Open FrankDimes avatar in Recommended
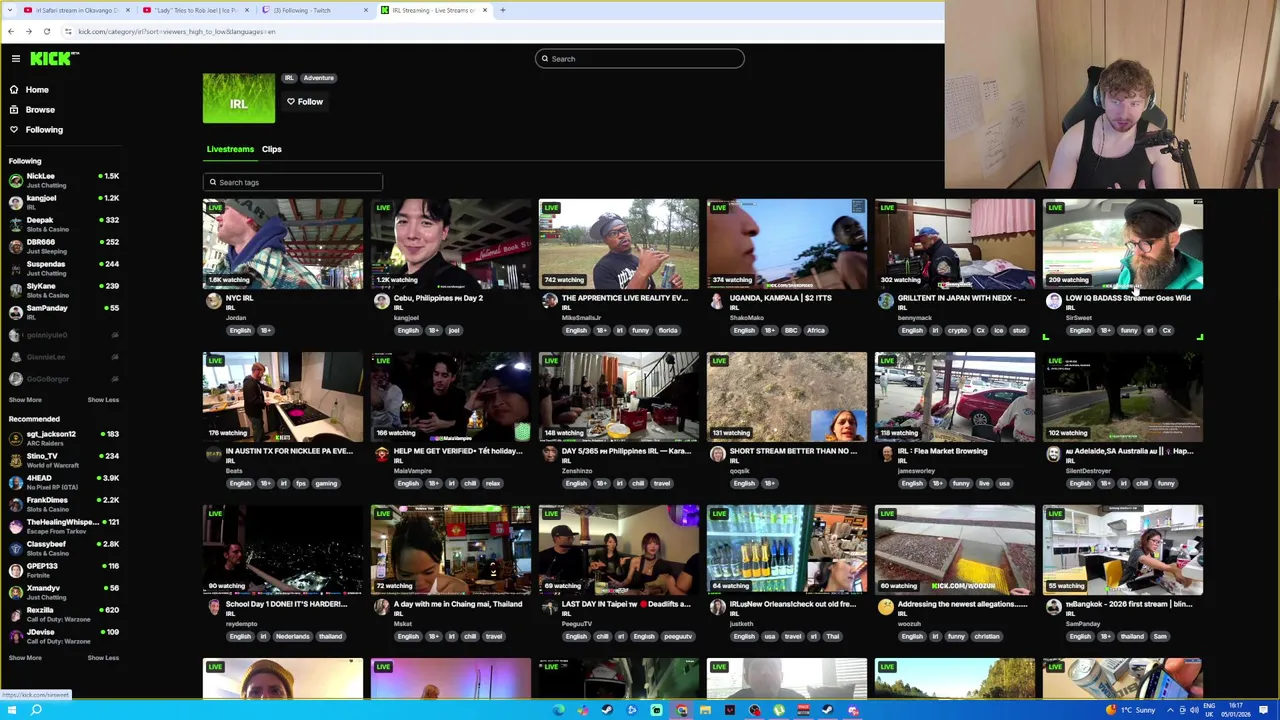Viewport: 1280px width, 720px height. click(x=16, y=504)
